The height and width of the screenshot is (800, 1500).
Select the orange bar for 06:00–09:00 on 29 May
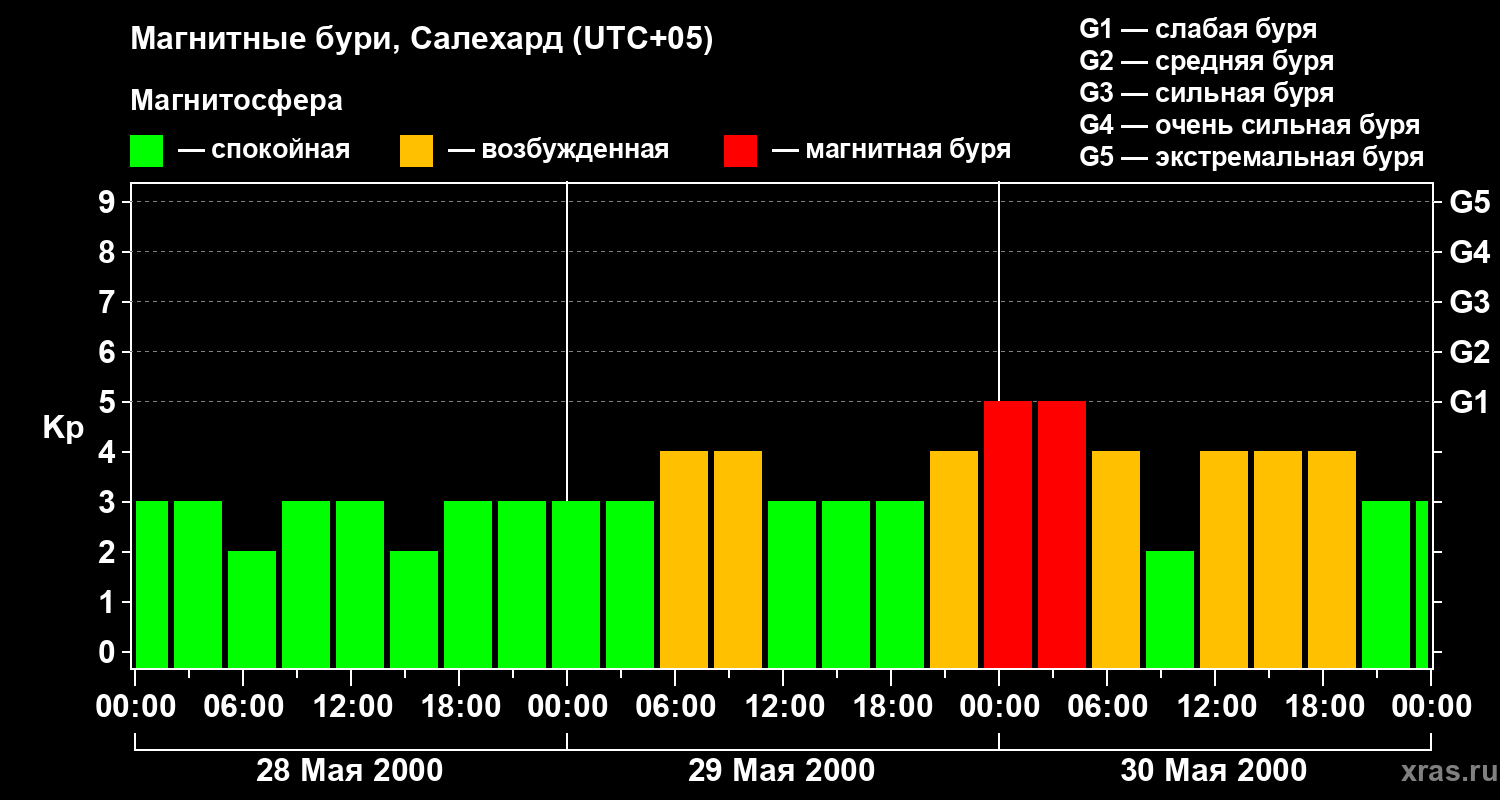[684, 559]
